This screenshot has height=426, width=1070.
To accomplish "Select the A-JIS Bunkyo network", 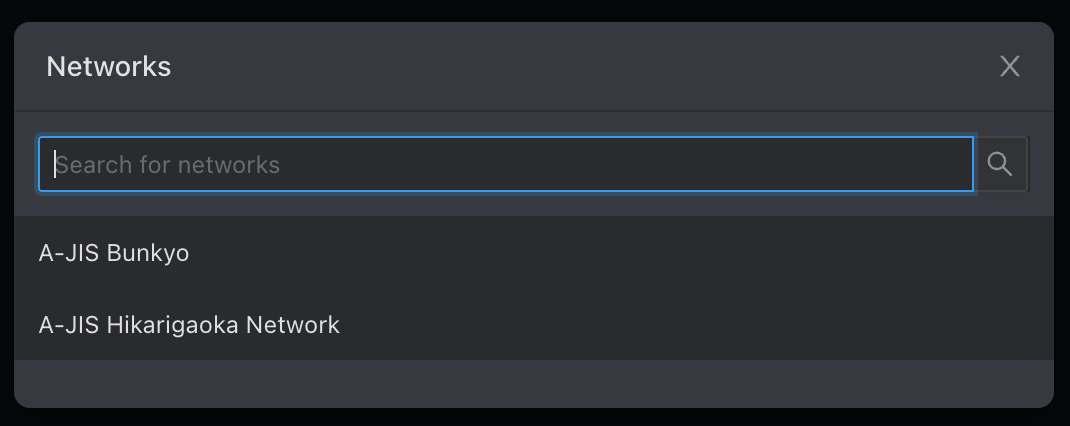I will click(x=114, y=253).
